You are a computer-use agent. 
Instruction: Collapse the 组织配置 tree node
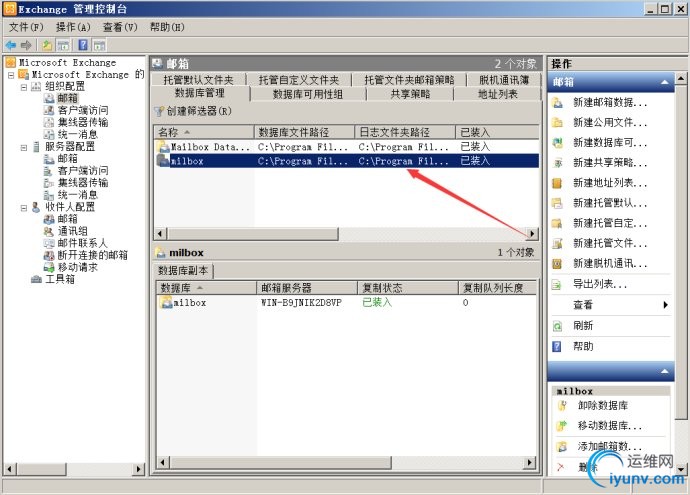tap(24, 87)
